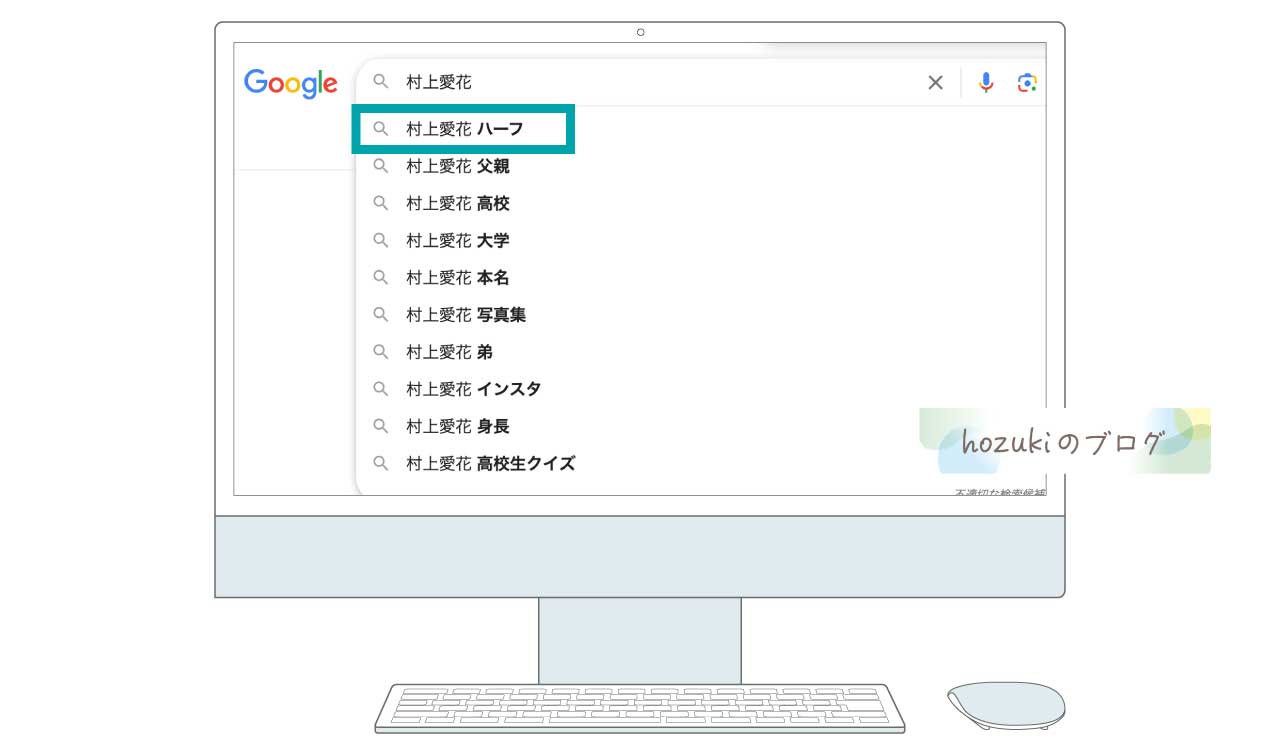Click magnifier icon beside インスタ suggestion
The width and height of the screenshot is (1280, 750).
(x=380, y=389)
